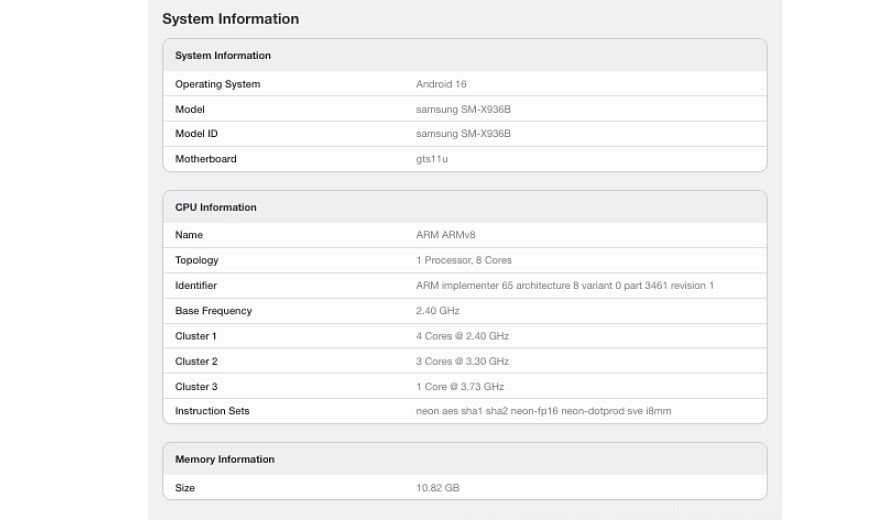Select the Cluster 3 value 1 Core @ 3.73 GHz
Image resolution: width=874 pixels, height=521 pixels.
(x=460, y=387)
